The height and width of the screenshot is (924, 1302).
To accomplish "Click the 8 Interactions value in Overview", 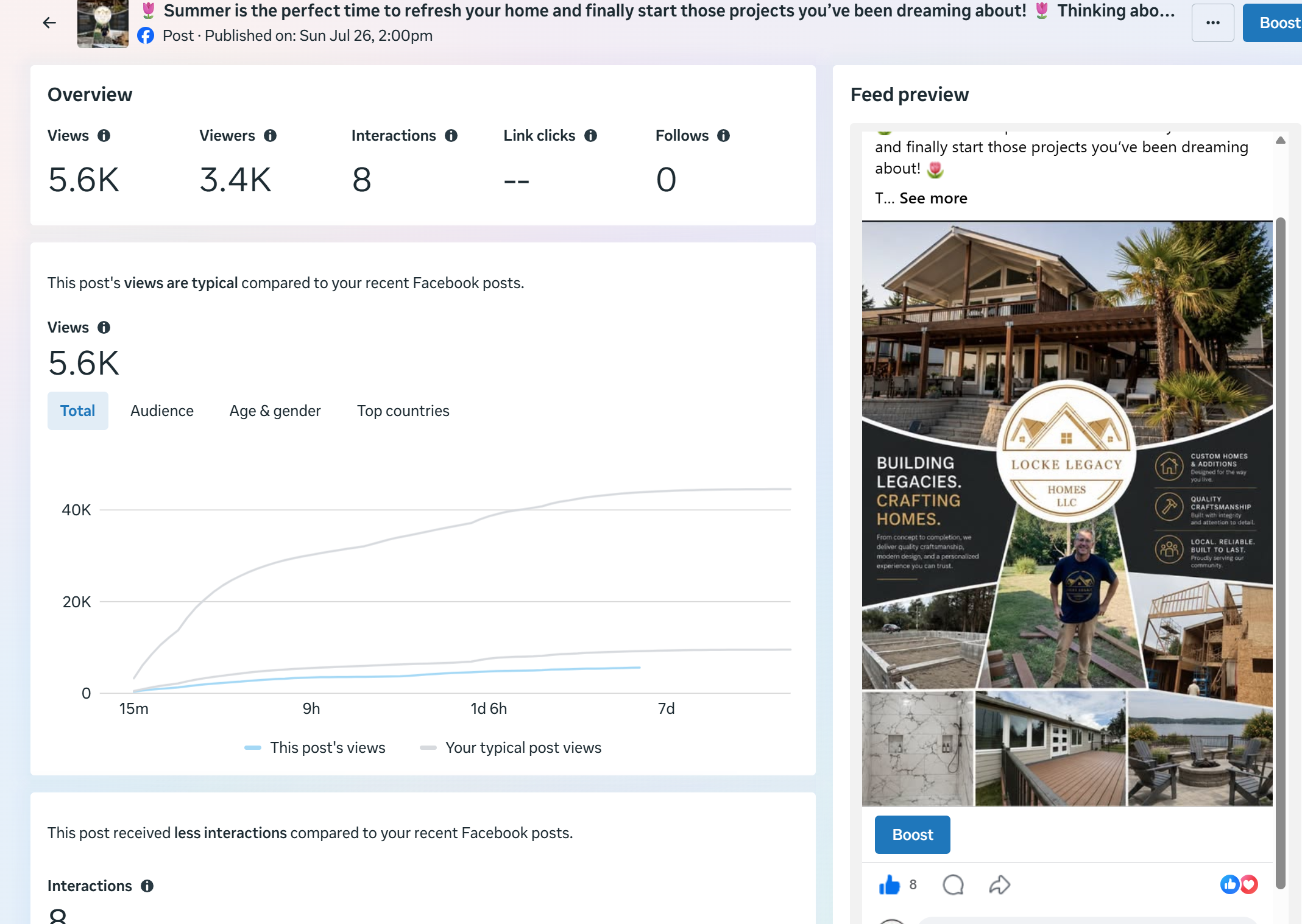I will point(362,180).
